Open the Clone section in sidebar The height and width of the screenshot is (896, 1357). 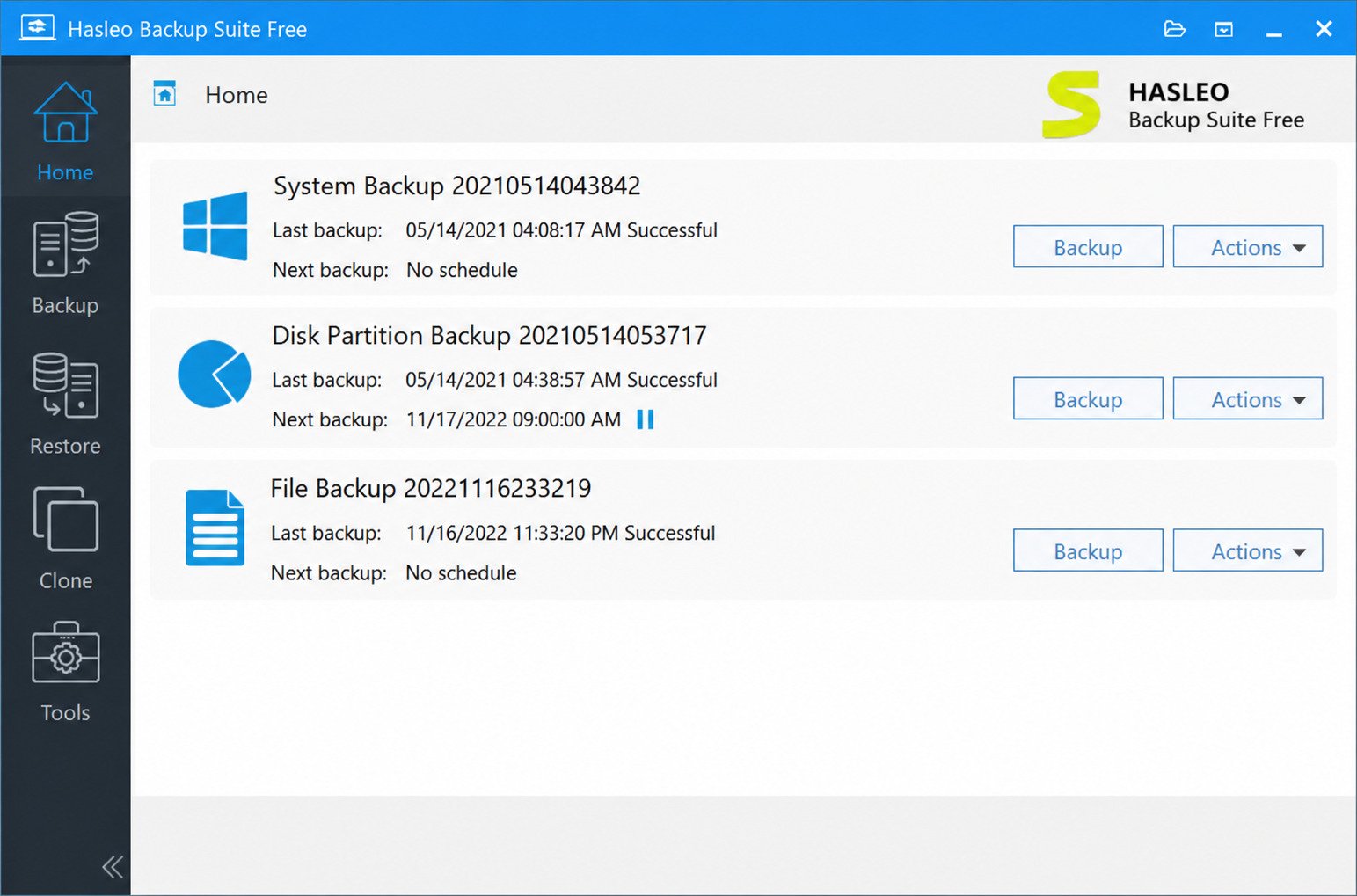point(65,538)
